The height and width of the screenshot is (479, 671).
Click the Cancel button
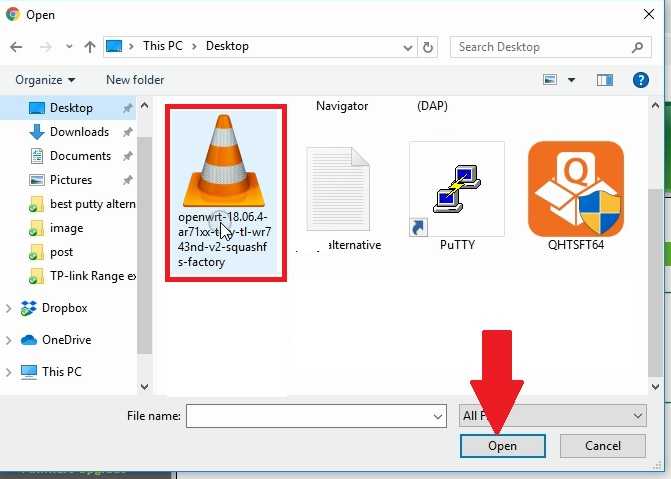click(x=603, y=446)
